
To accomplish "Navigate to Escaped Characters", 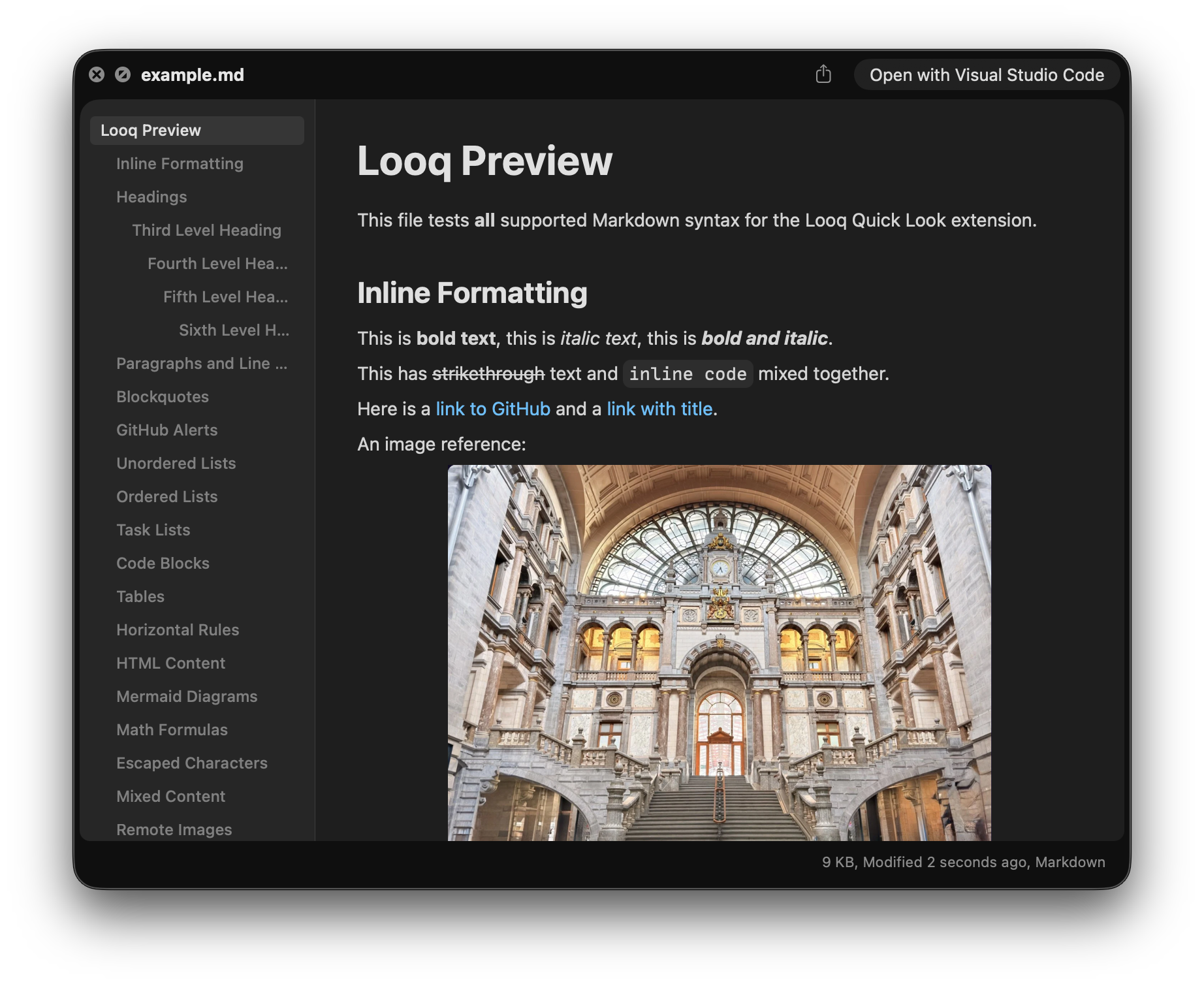I will [x=191, y=763].
